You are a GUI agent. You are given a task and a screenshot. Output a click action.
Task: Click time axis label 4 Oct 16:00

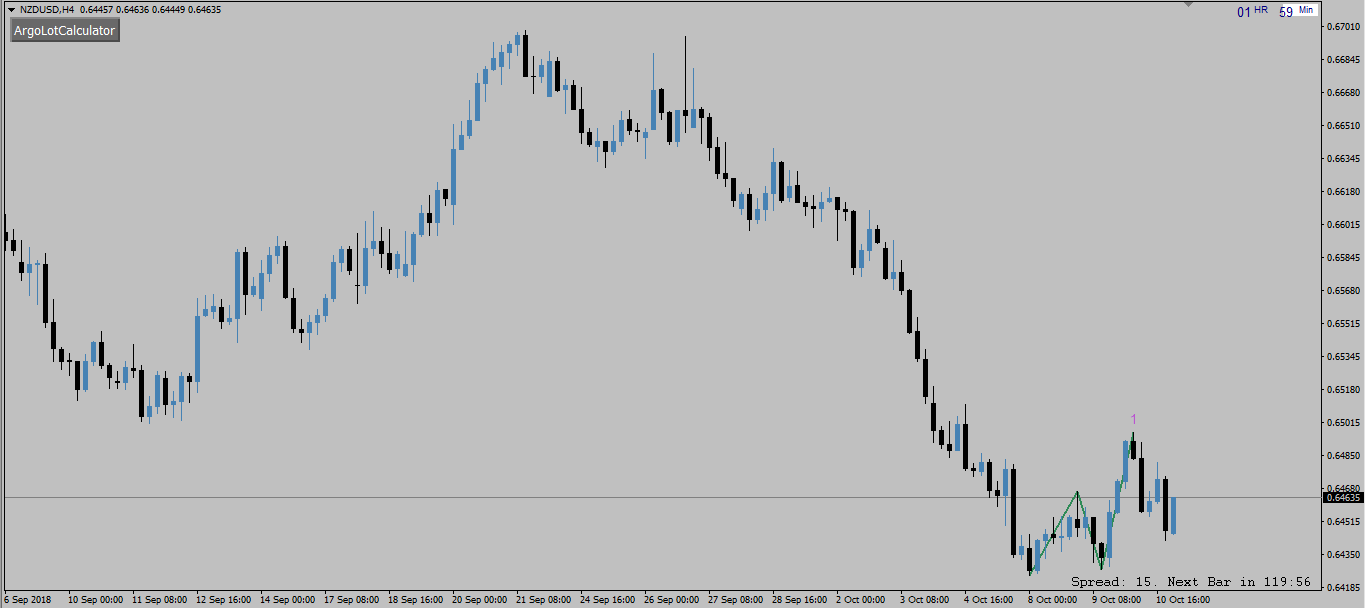coord(989,600)
